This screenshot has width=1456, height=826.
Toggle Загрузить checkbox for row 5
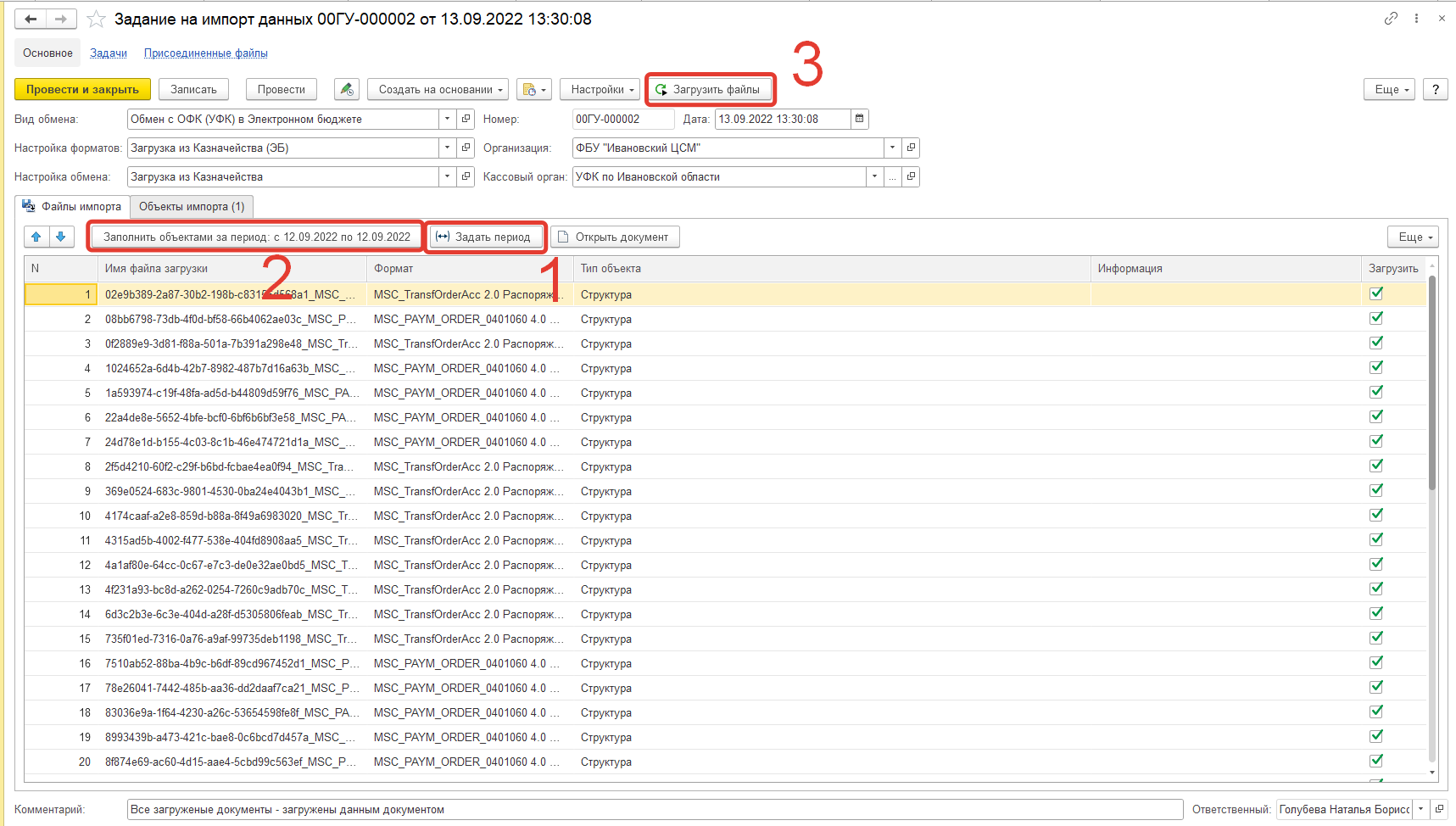(1376, 392)
